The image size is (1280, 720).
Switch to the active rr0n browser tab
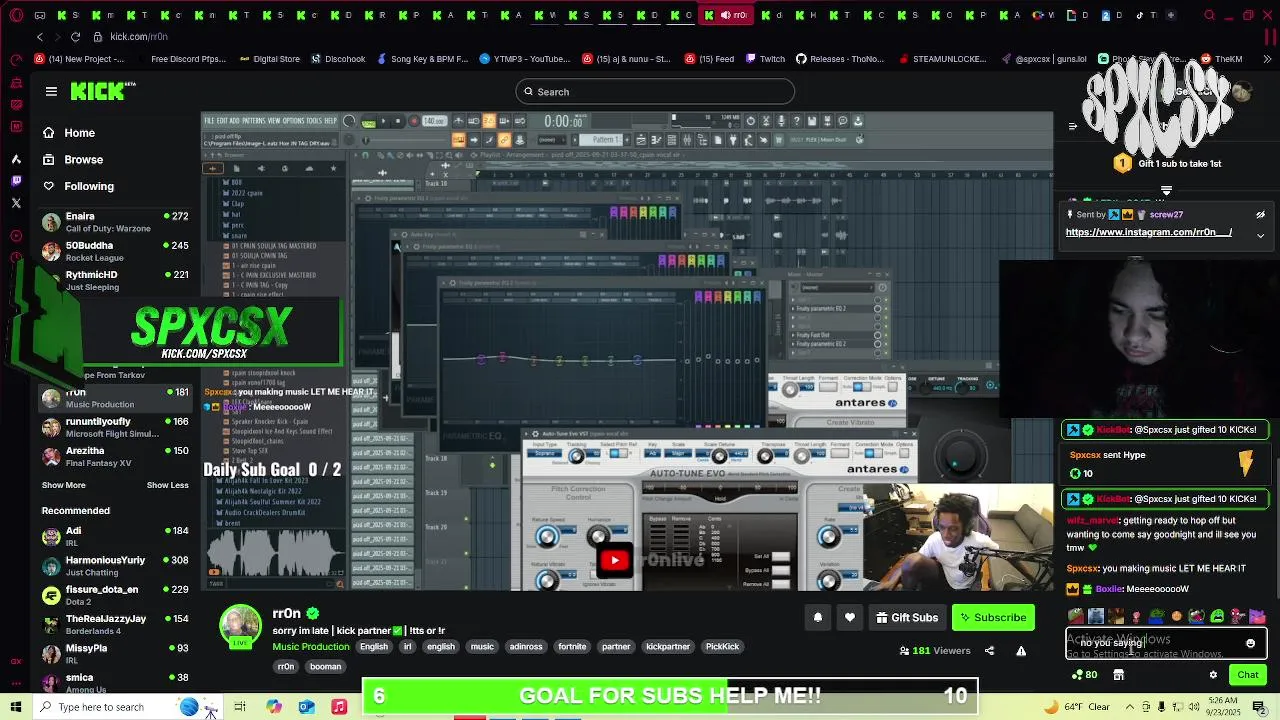point(726,15)
